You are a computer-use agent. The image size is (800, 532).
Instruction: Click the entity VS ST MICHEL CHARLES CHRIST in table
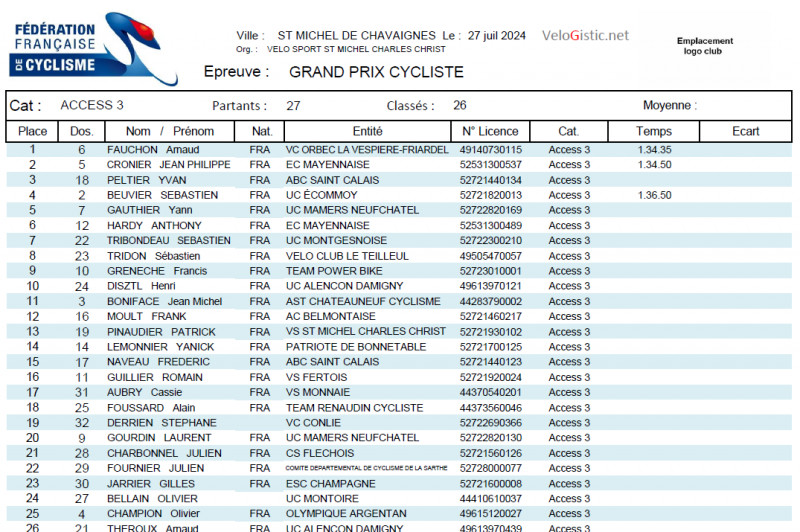click(x=366, y=332)
